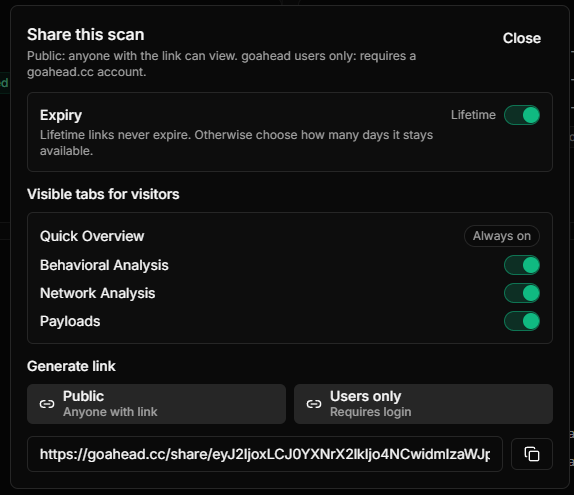
Task: Click the Network Analysis label
Action: [x=97, y=293]
